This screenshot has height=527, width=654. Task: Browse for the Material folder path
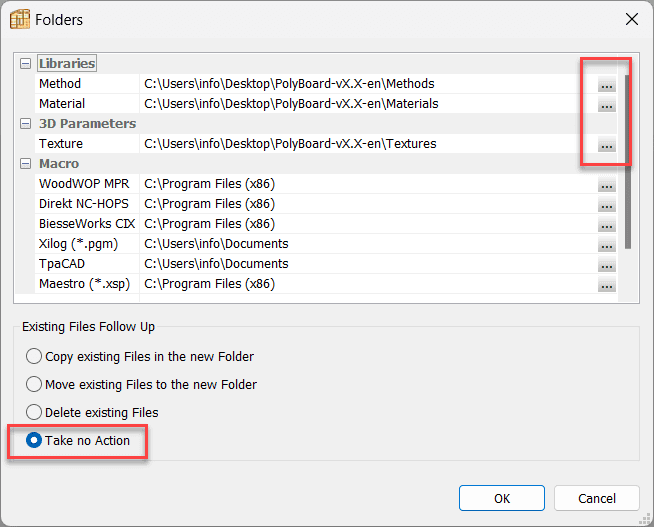607,104
